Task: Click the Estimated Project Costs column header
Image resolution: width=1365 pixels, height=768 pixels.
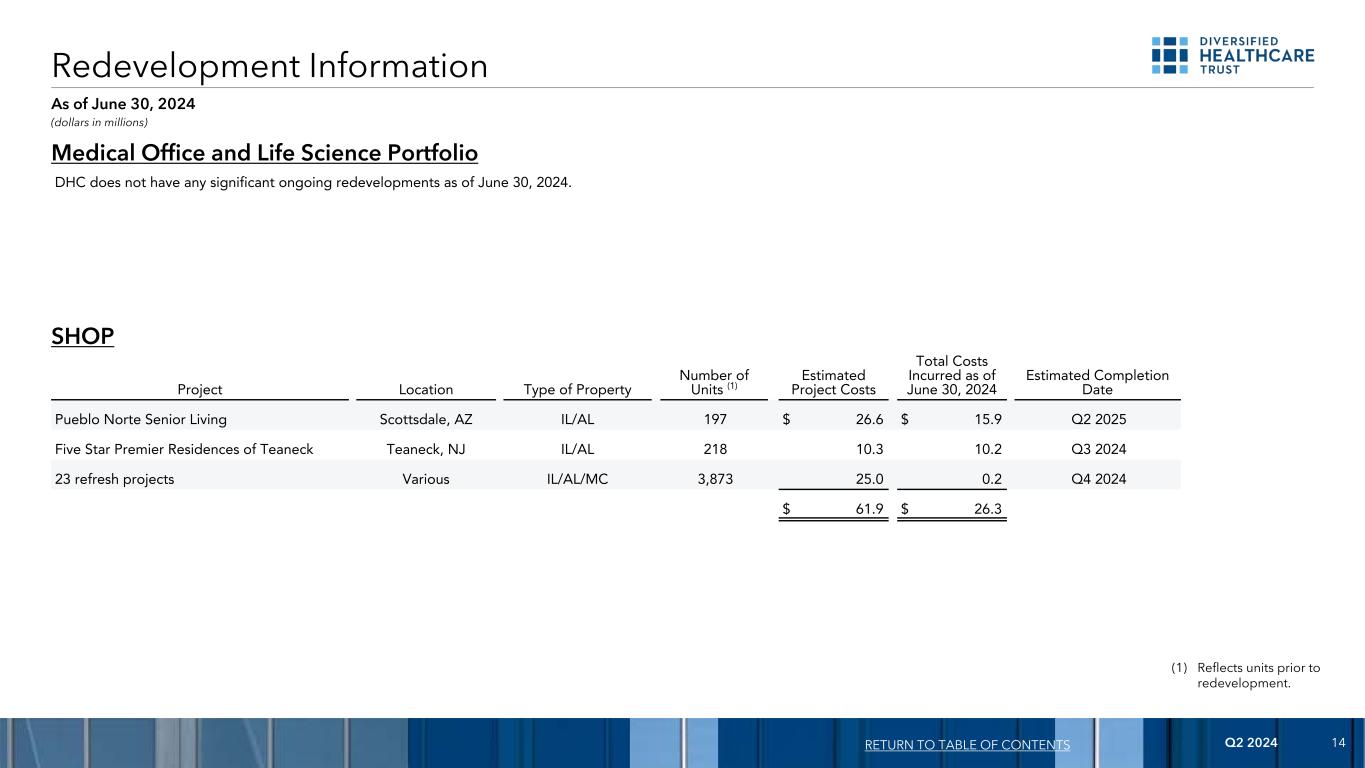Action: pyautogui.click(x=833, y=382)
